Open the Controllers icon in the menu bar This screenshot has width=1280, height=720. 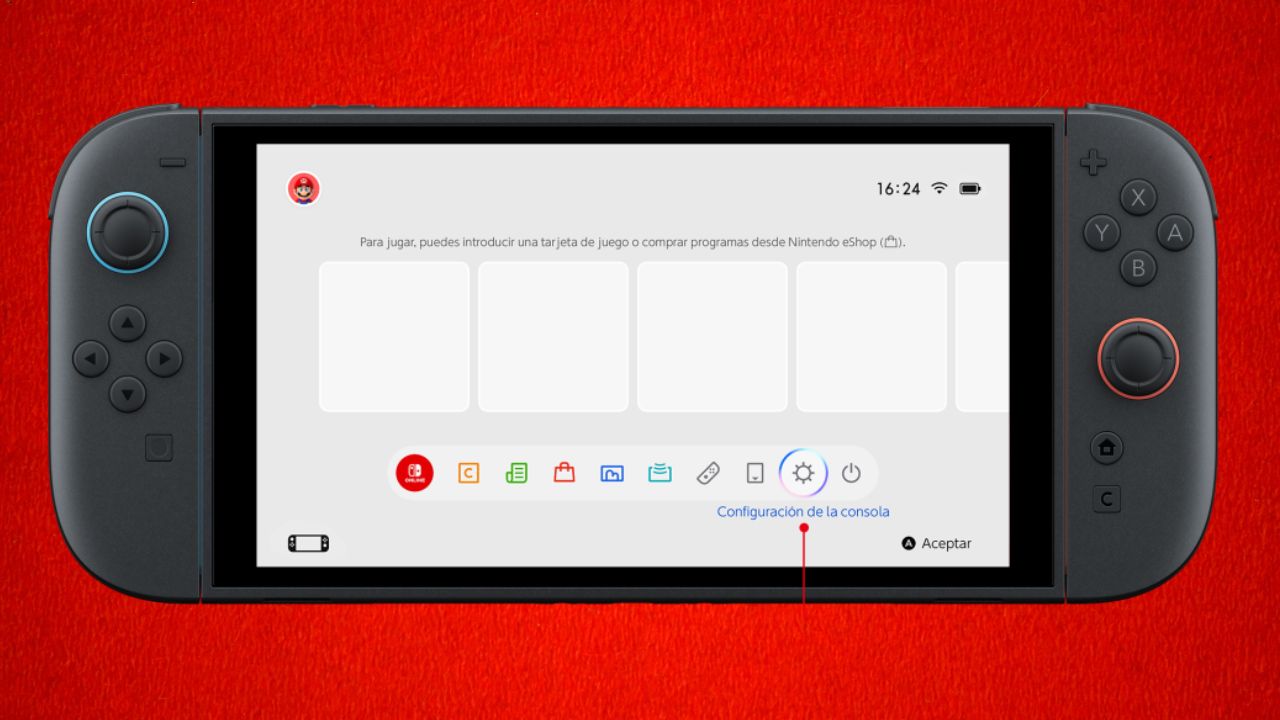click(x=708, y=473)
